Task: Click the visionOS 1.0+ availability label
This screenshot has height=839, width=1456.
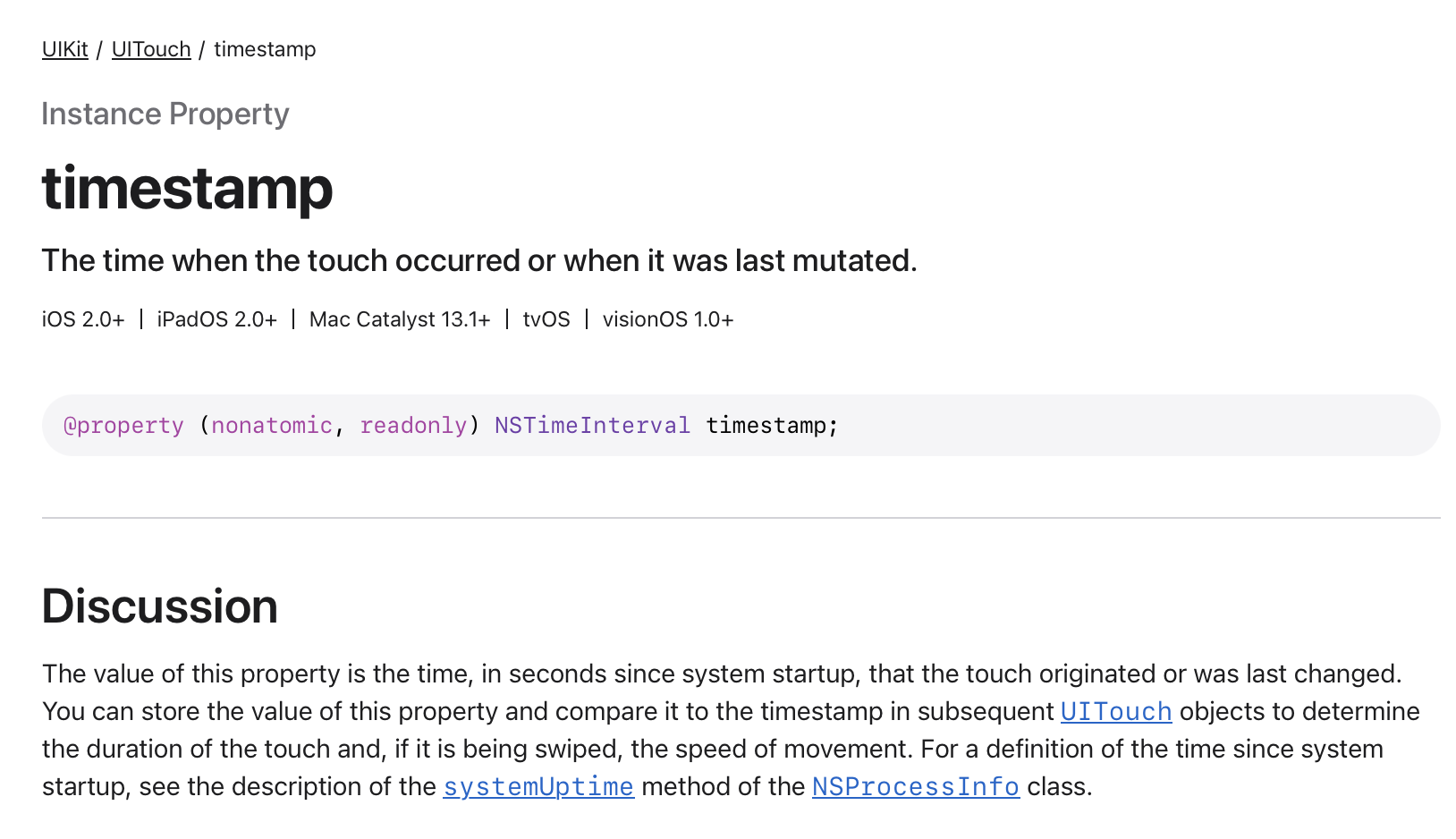Action: pyautogui.click(x=668, y=319)
